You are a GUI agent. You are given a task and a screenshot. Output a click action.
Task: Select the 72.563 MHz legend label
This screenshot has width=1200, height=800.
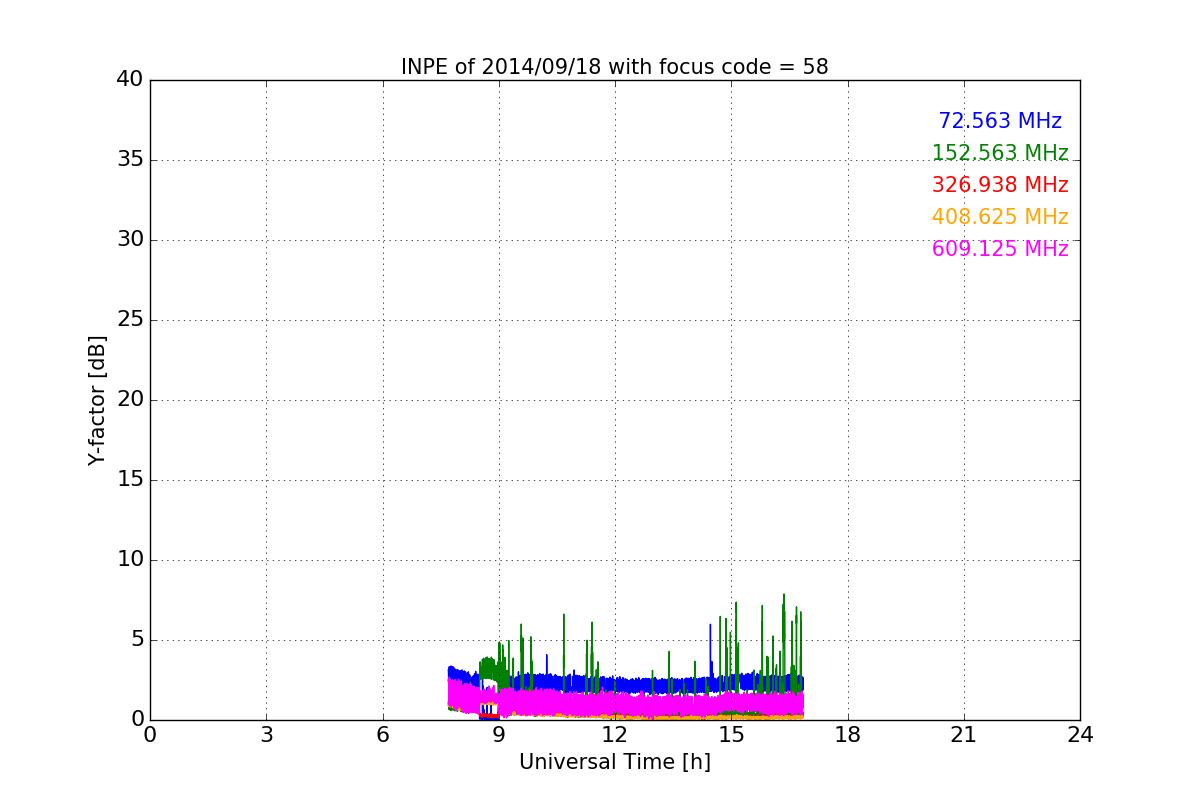[1000, 121]
